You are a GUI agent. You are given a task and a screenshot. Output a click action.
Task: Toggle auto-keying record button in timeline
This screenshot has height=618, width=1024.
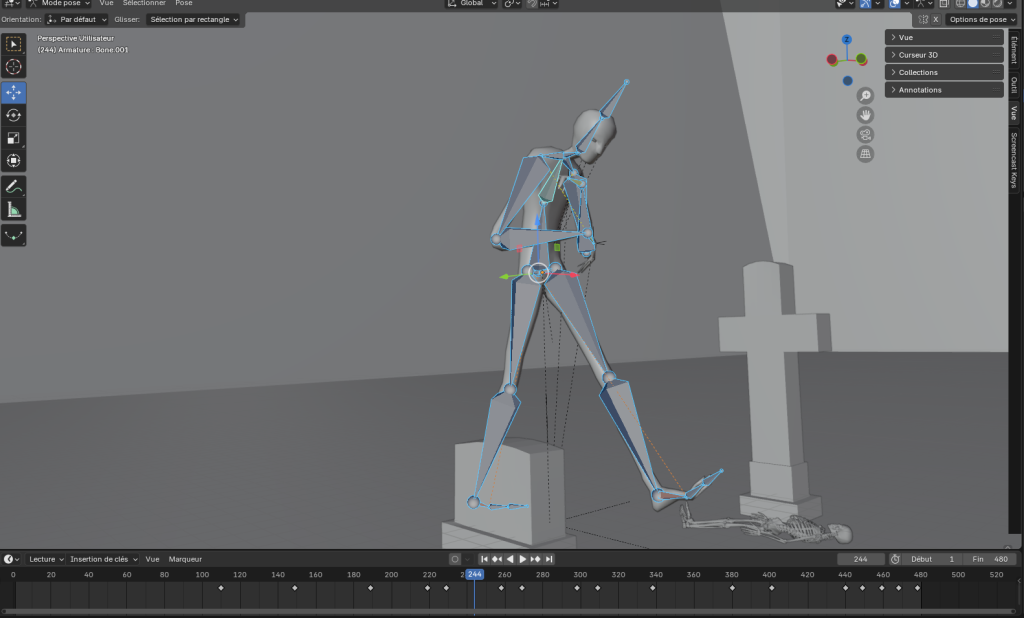[x=455, y=559]
